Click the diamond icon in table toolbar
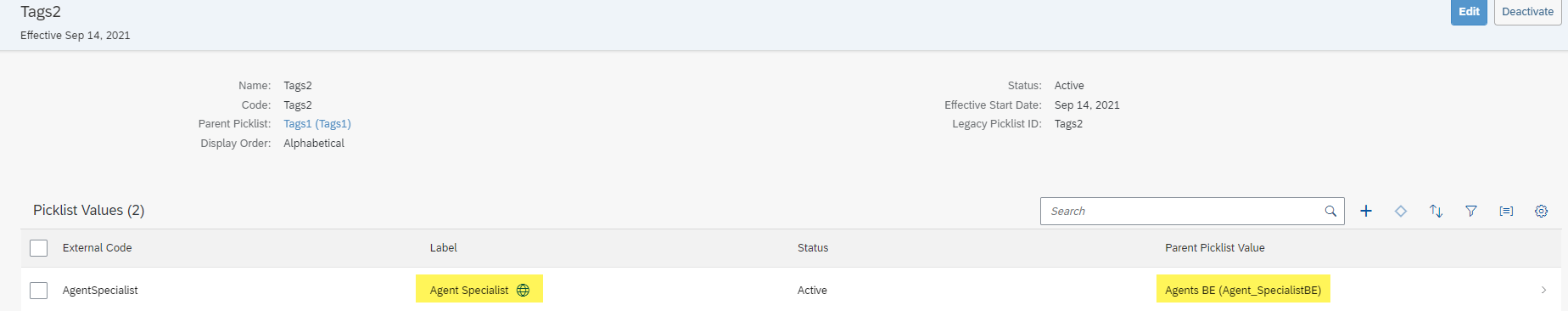 coord(1401,211)
